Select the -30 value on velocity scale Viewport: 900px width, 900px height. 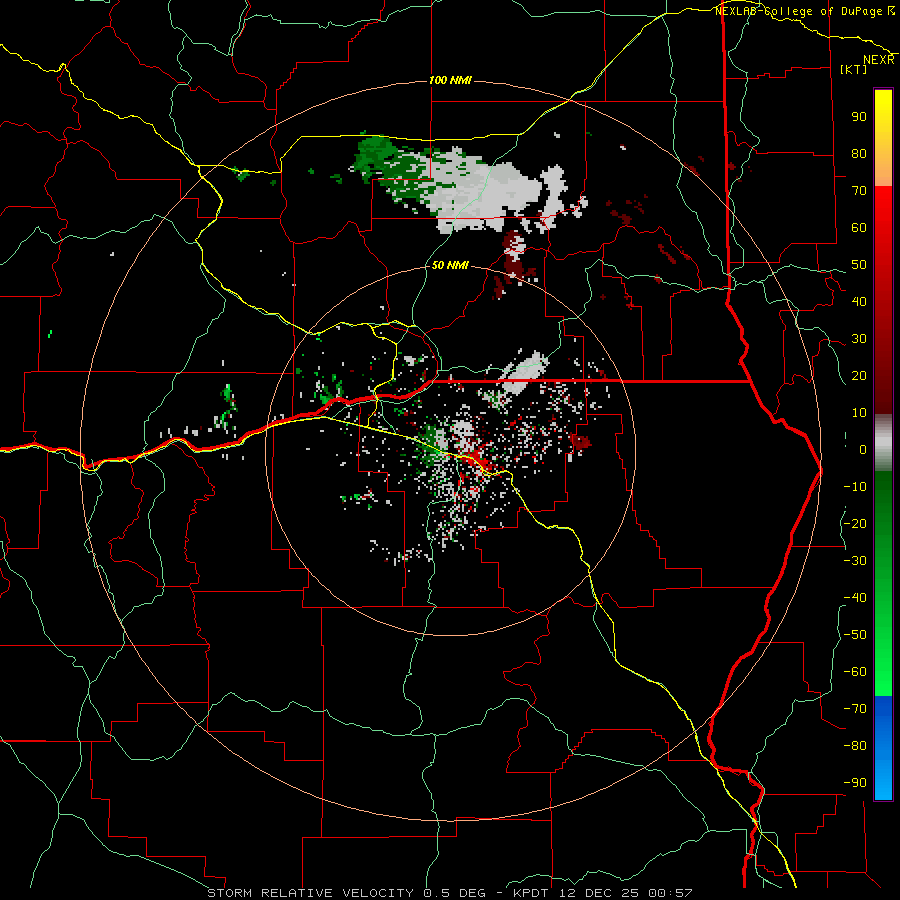[855, 561]
